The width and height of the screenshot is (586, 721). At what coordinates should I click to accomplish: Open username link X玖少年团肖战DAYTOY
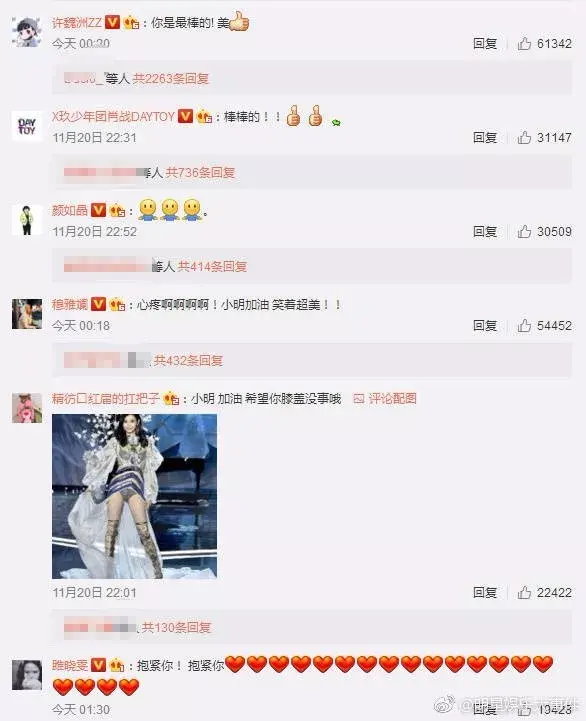[x=113, y=116]
